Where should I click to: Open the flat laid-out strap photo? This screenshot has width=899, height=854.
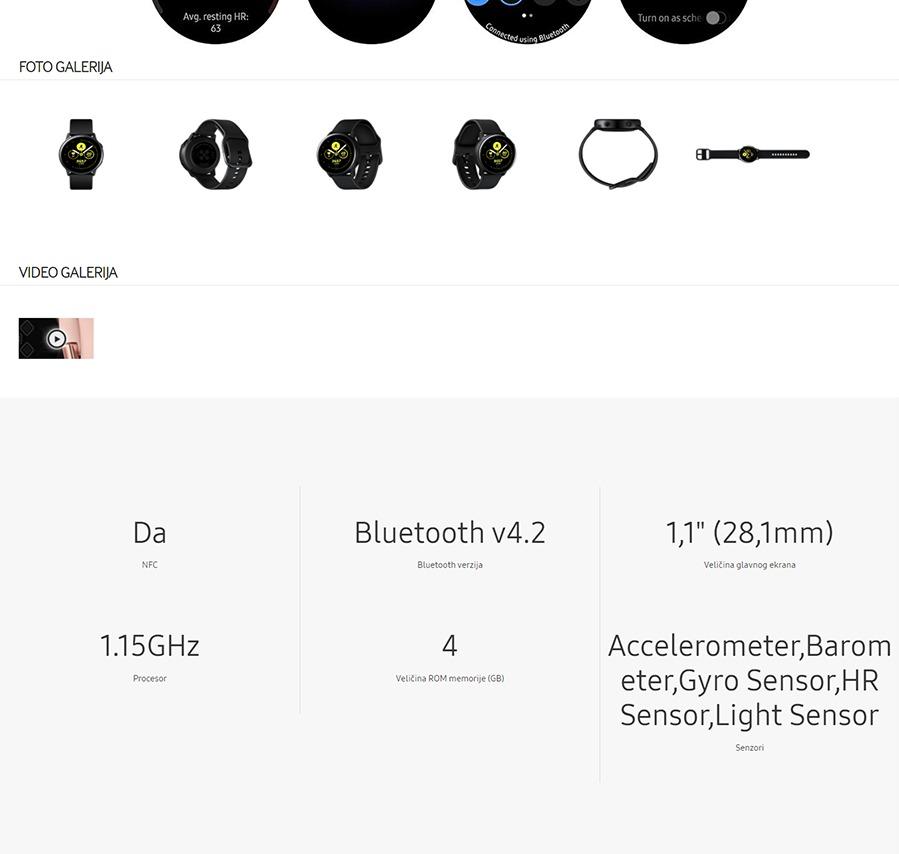pyautogui.click(x=752, y=154)
